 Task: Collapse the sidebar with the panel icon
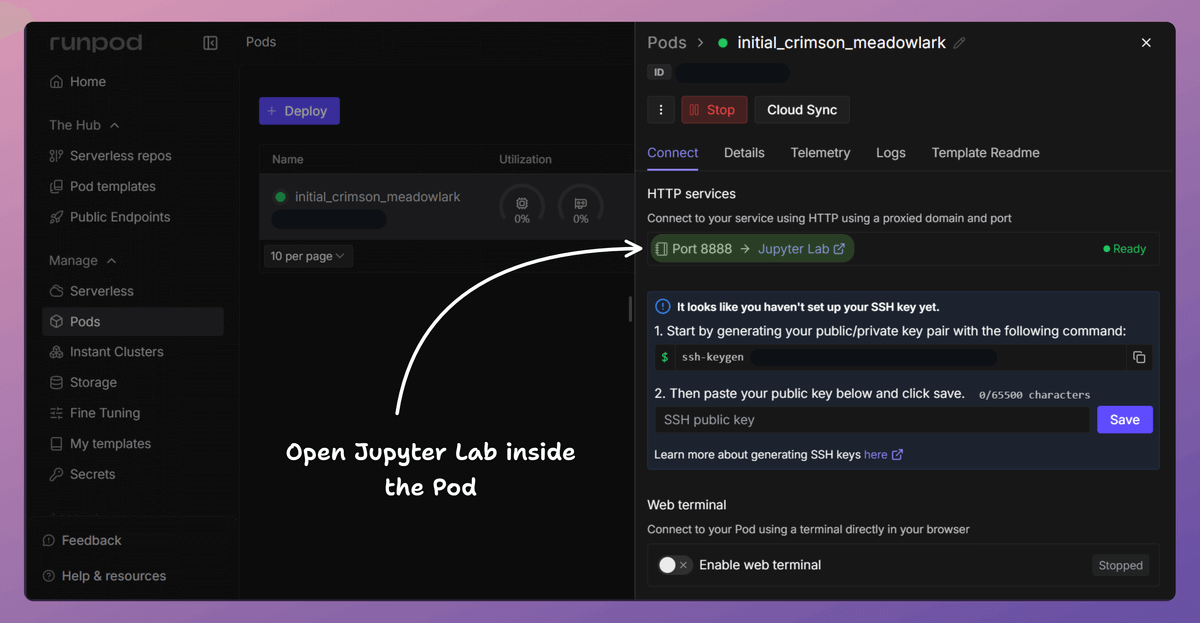210,43
